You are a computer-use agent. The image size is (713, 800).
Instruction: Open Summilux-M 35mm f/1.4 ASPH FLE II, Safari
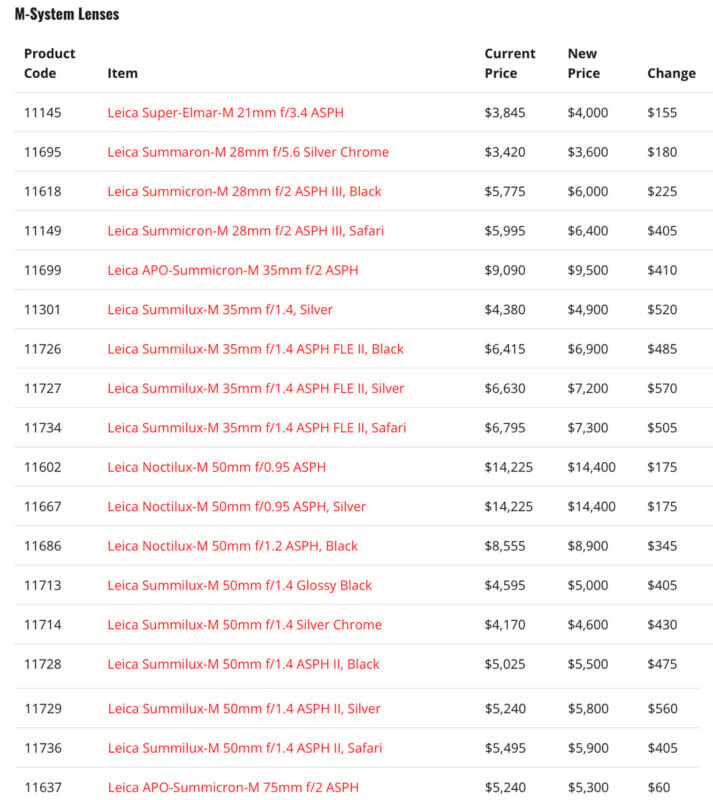point(256,428)
